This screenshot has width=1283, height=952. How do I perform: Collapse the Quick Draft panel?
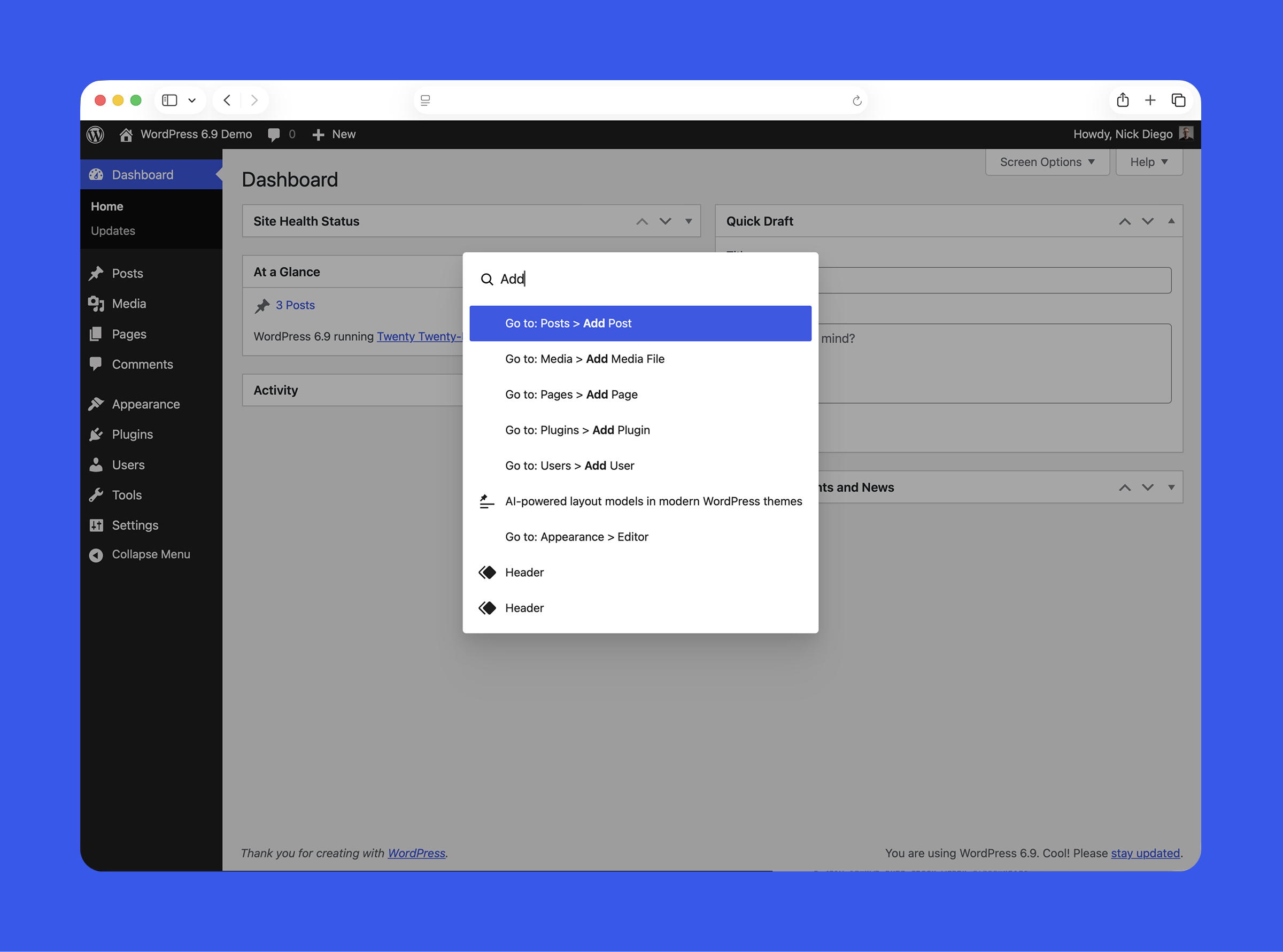[x=1172, y=221]
